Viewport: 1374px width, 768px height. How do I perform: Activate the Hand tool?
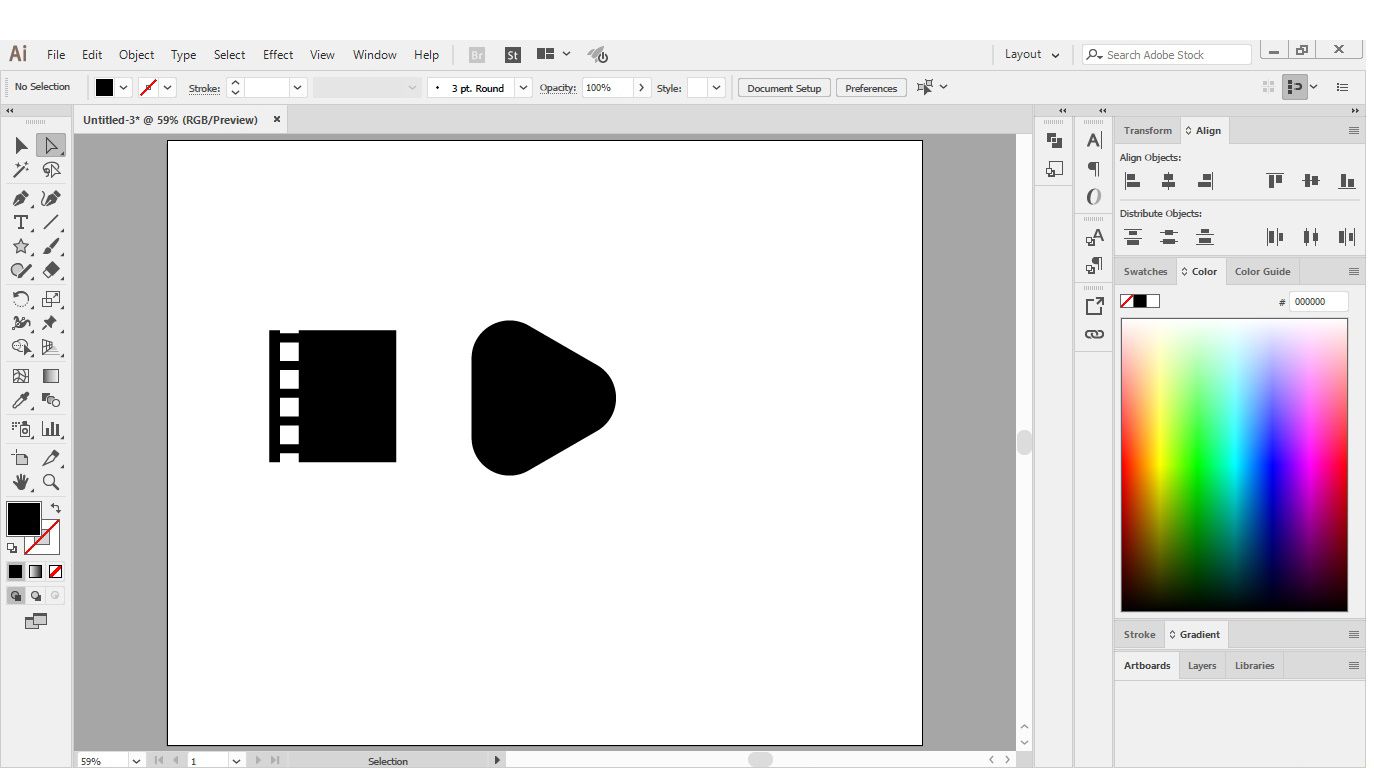click(x=21, y=482)
